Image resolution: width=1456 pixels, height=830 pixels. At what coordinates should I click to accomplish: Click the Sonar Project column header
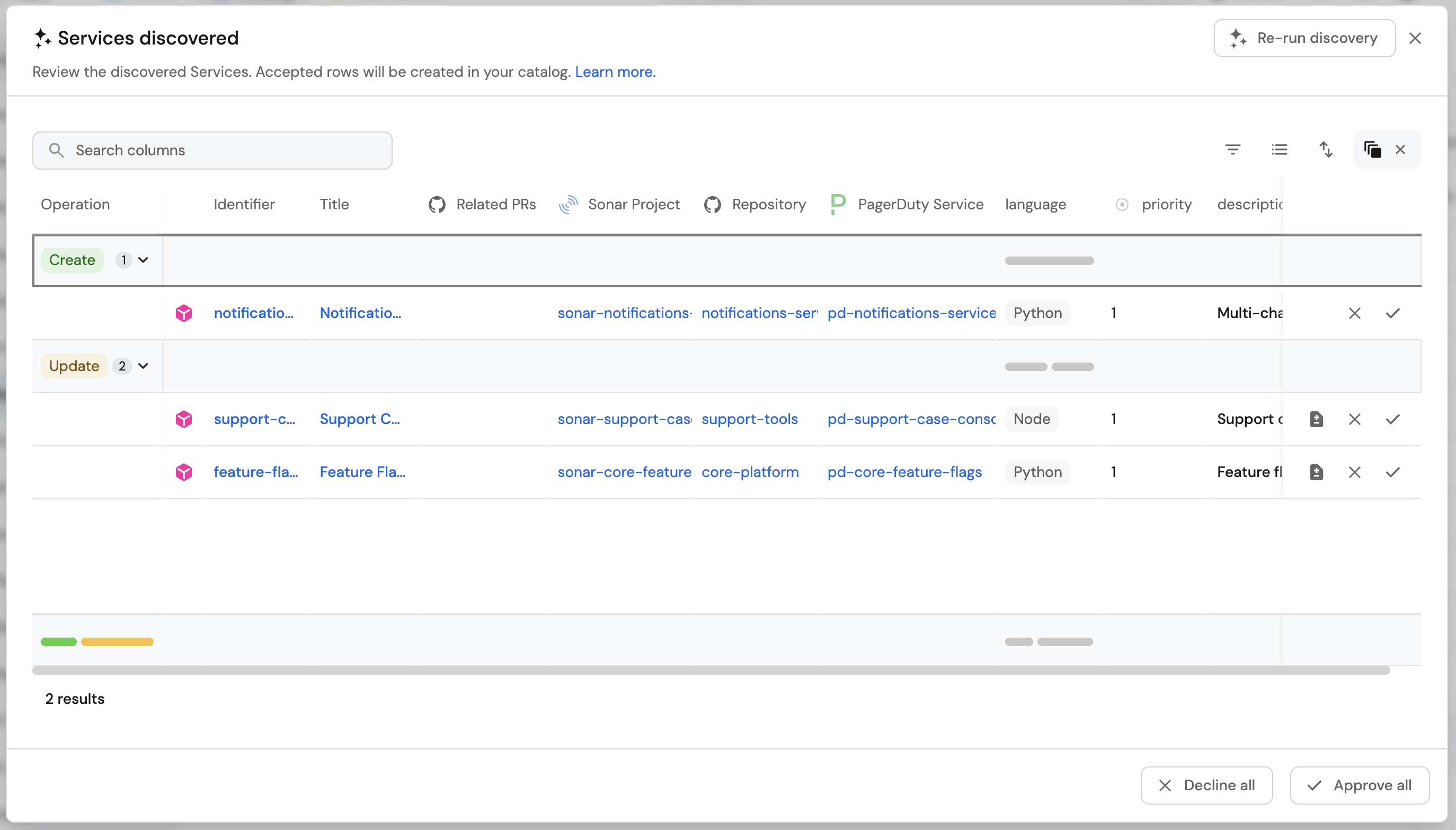(633, 205)
